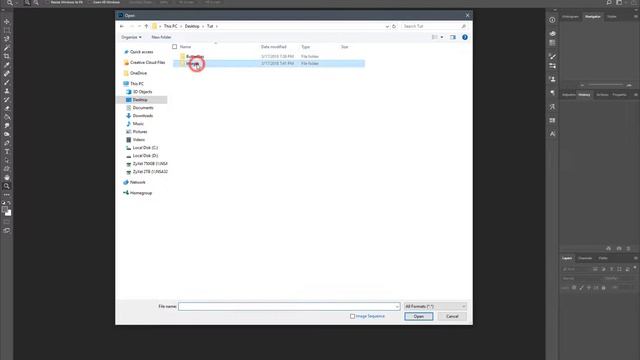This screenshot has width=640, height=360.
Task: Select the Brush tool
Action: coord(7,82)
